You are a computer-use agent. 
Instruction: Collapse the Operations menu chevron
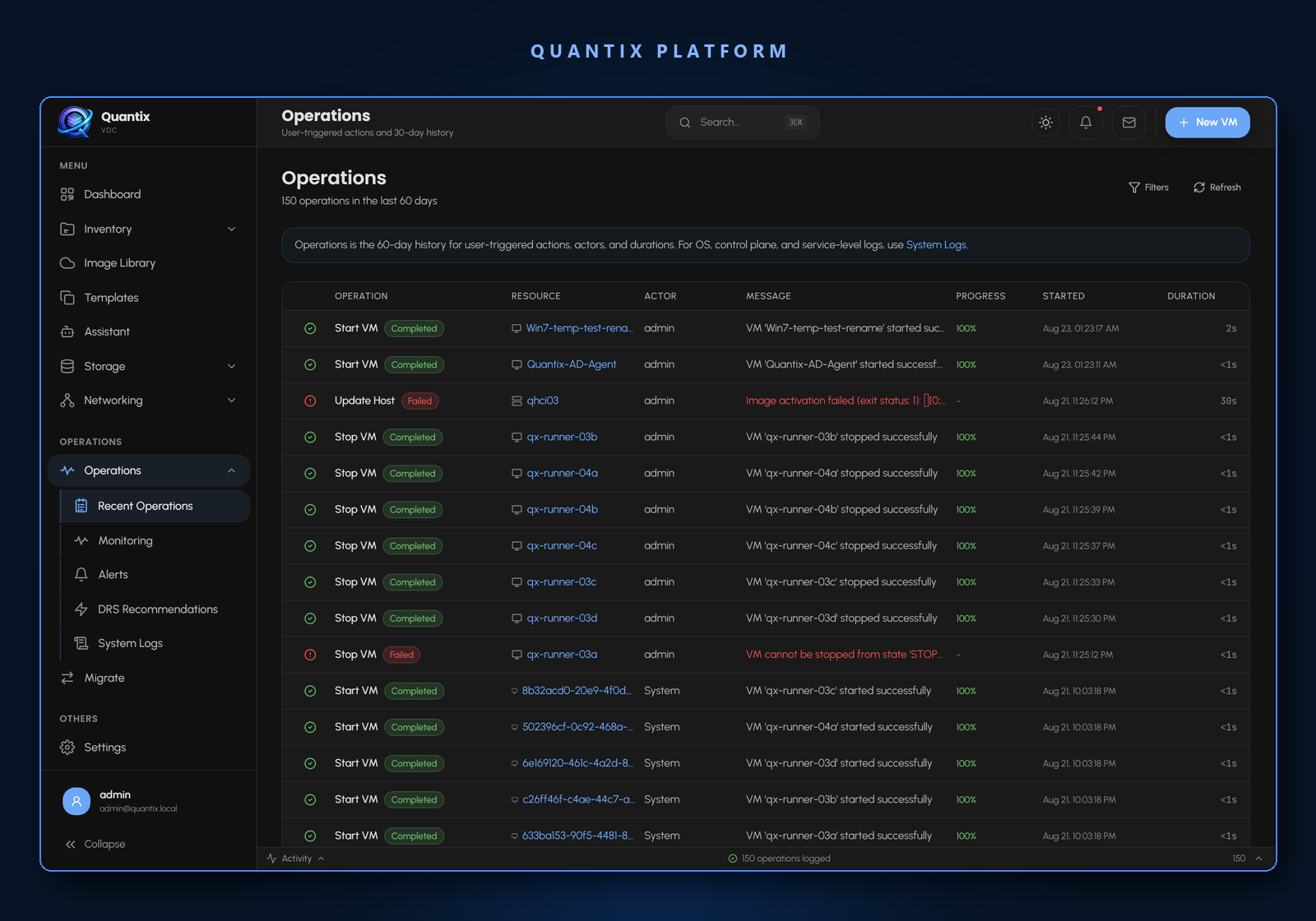coord(231,470)
